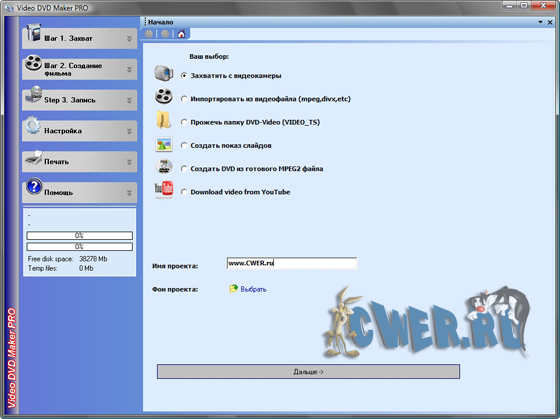Click the Имя проекта text field
Screen dimensions: 560x419
(x=291, y=263)
